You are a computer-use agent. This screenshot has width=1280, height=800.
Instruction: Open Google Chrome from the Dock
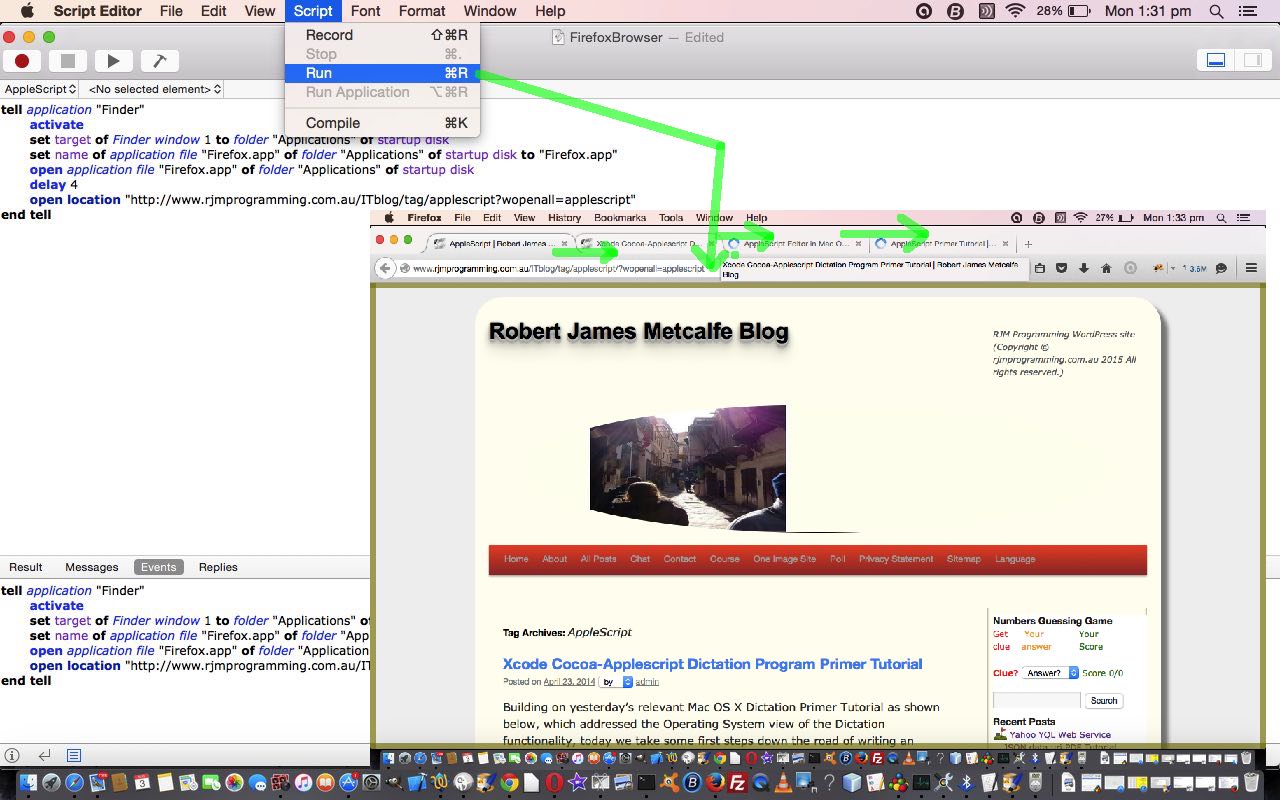click(510, 782)
